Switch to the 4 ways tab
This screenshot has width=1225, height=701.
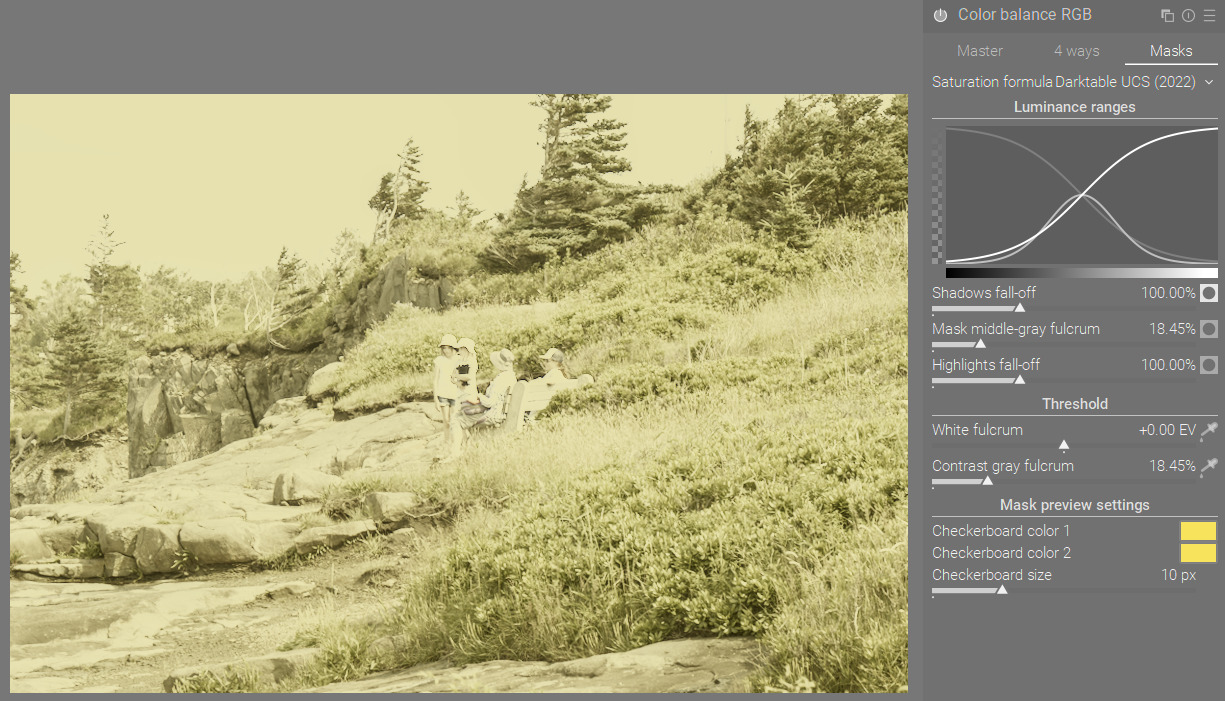(1076, 51)
